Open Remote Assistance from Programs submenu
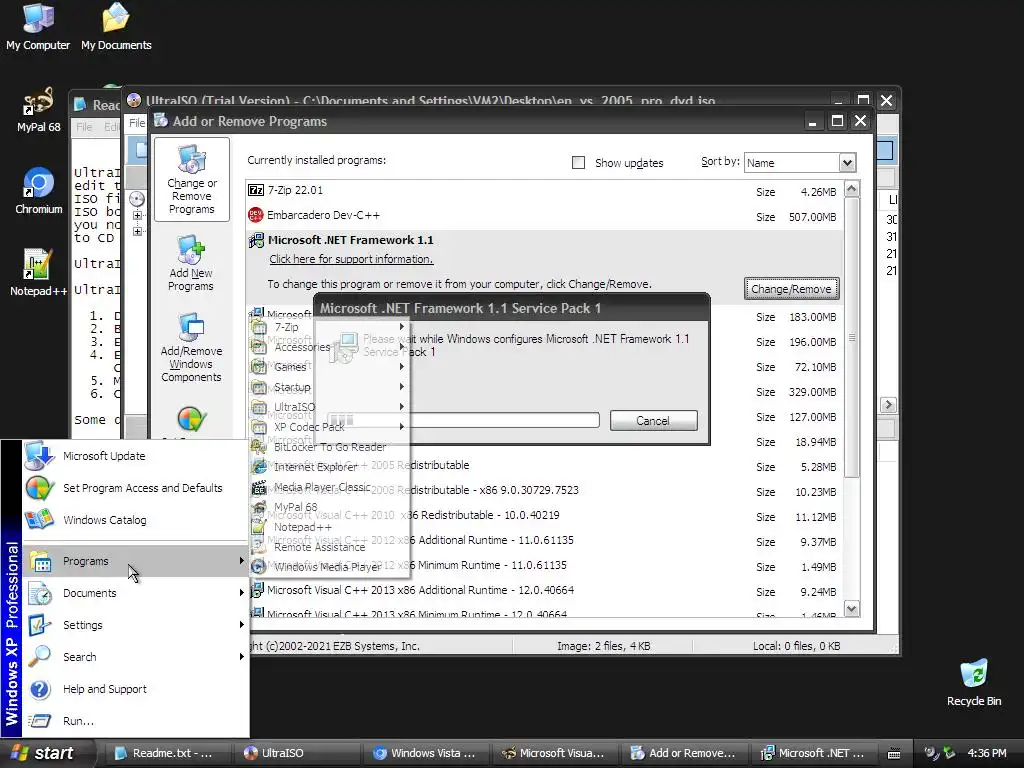 point(330,547)
